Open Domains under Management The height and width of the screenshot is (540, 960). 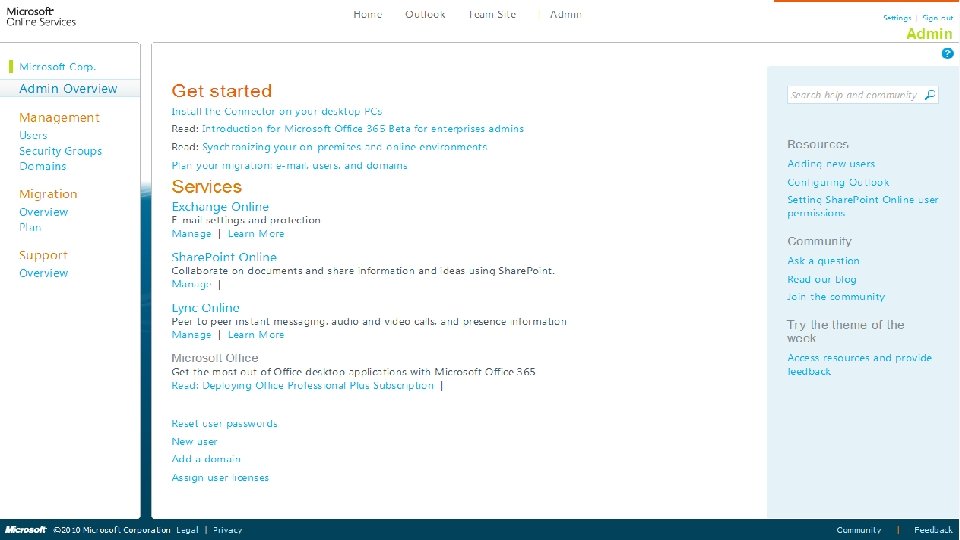point(42,166)
